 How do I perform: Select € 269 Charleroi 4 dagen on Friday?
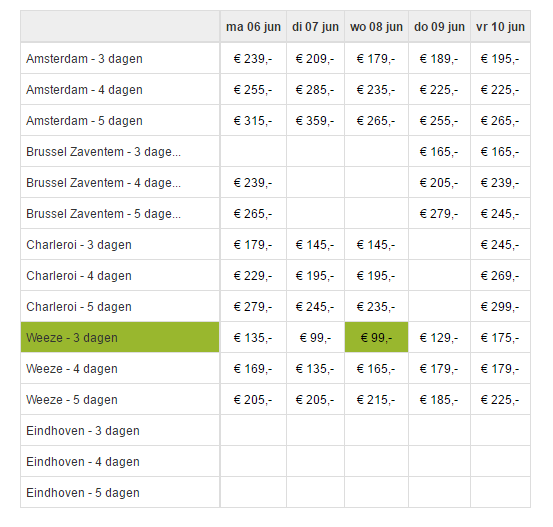(x=500, y=276)
